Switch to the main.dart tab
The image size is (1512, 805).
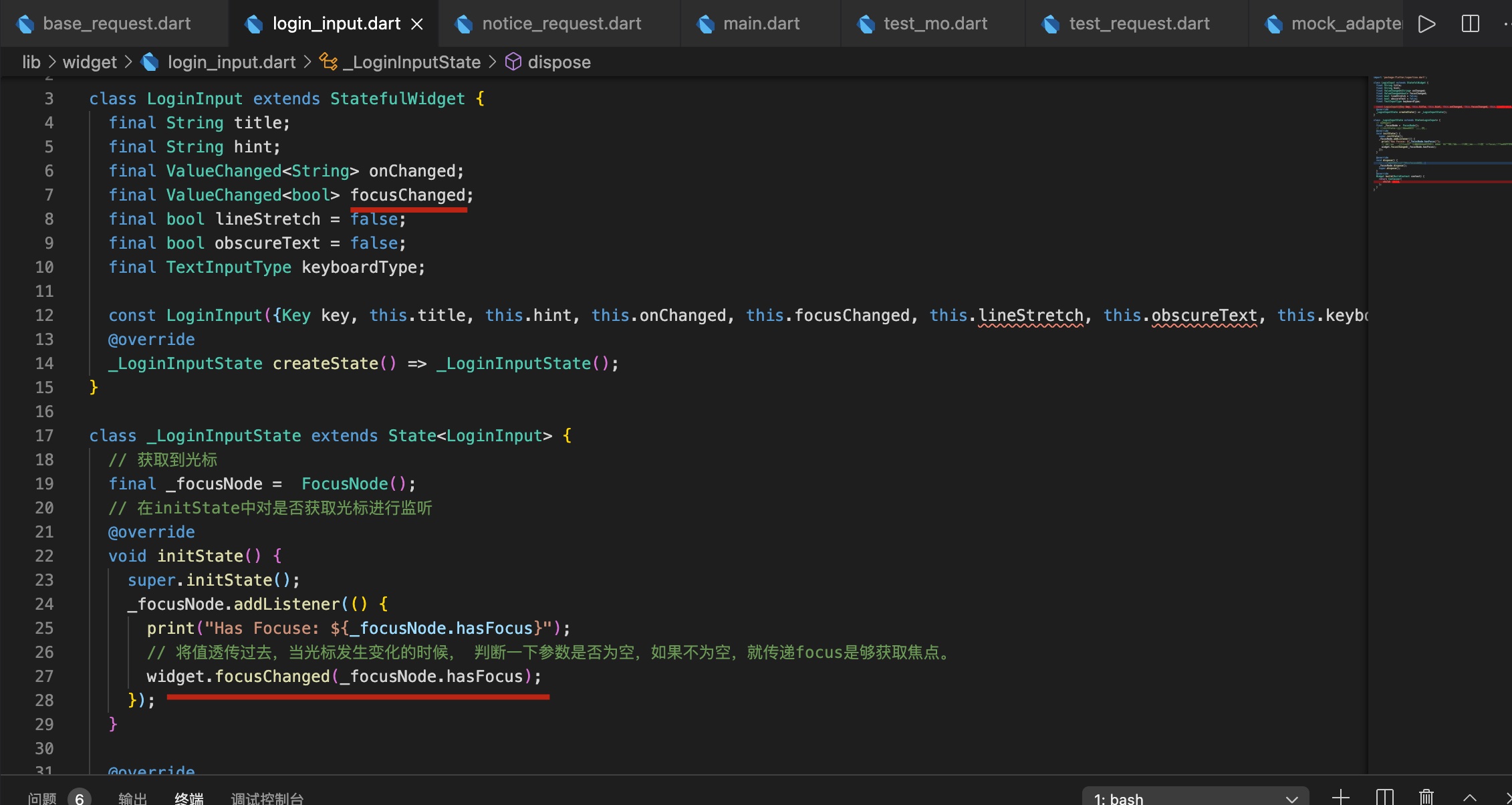tap(761, 23)
